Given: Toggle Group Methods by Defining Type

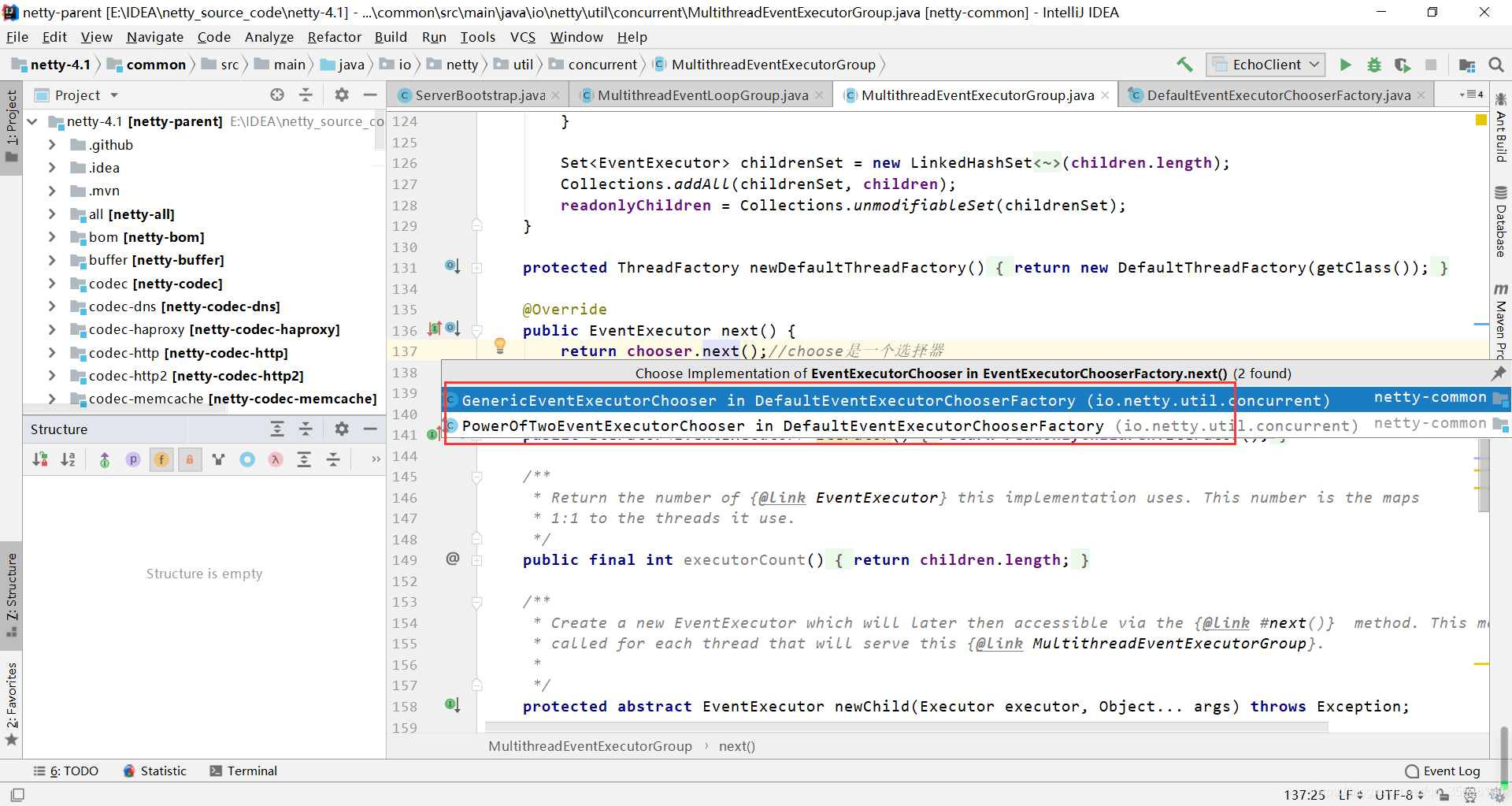Looking at the screenshot, I should point(219,459).
